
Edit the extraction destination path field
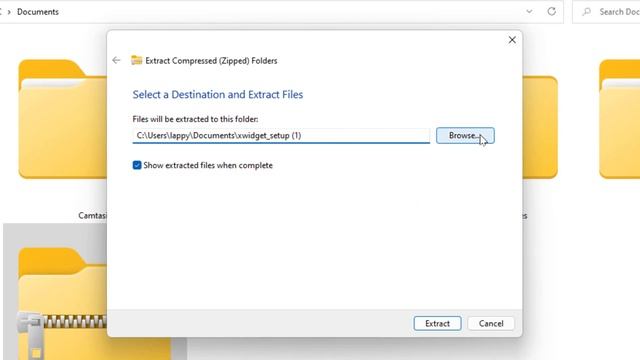click(281, 136)
